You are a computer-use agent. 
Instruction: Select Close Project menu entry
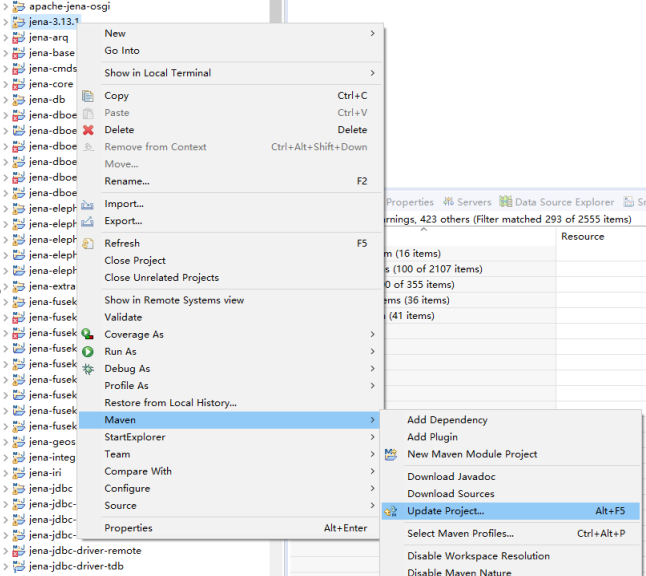click(230, 261)
